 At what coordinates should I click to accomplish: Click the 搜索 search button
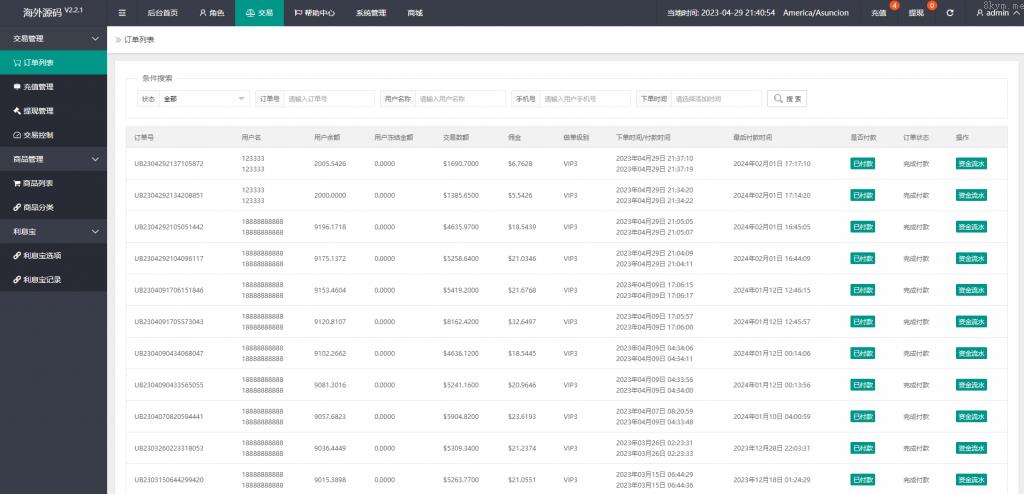787,99
